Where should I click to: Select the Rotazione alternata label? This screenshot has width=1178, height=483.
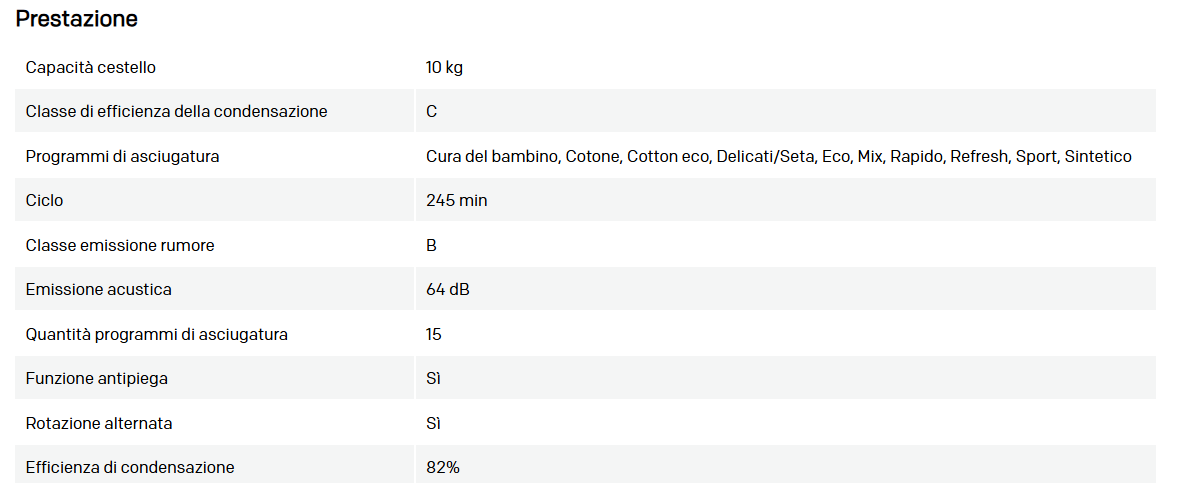tap(99, 424)
